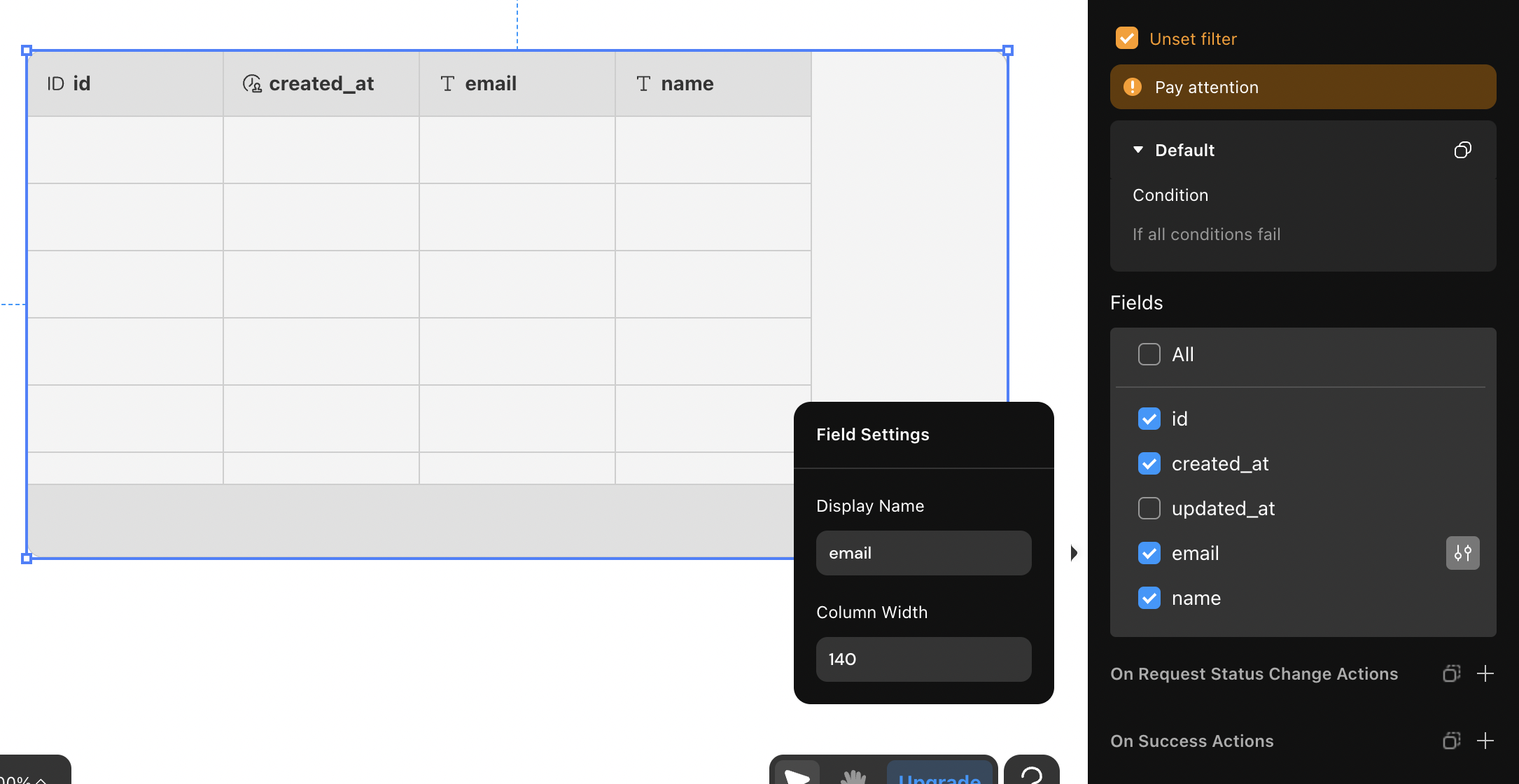1519x784 pixels.
Task: Check the All fields checkbox
Action: pos(1149,354)
